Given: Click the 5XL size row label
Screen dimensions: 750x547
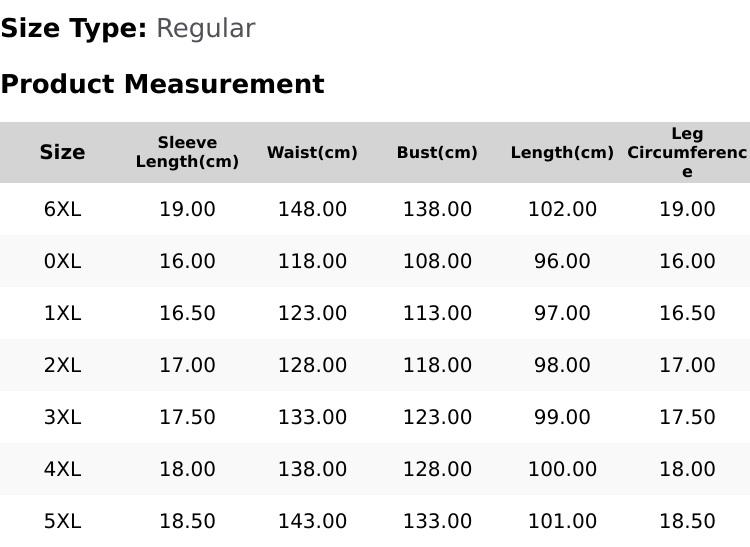Looking at the screenshot, I should coord(62,521).
